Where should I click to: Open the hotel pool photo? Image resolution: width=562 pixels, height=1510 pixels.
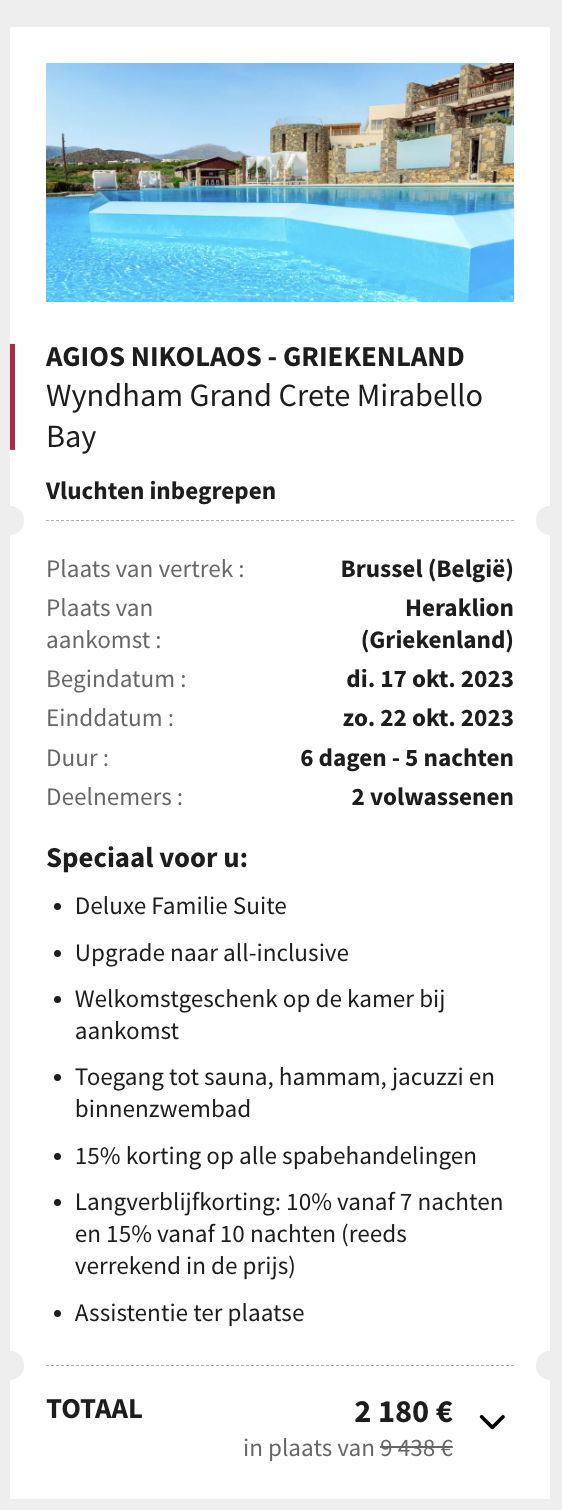(x=280, y=182)
